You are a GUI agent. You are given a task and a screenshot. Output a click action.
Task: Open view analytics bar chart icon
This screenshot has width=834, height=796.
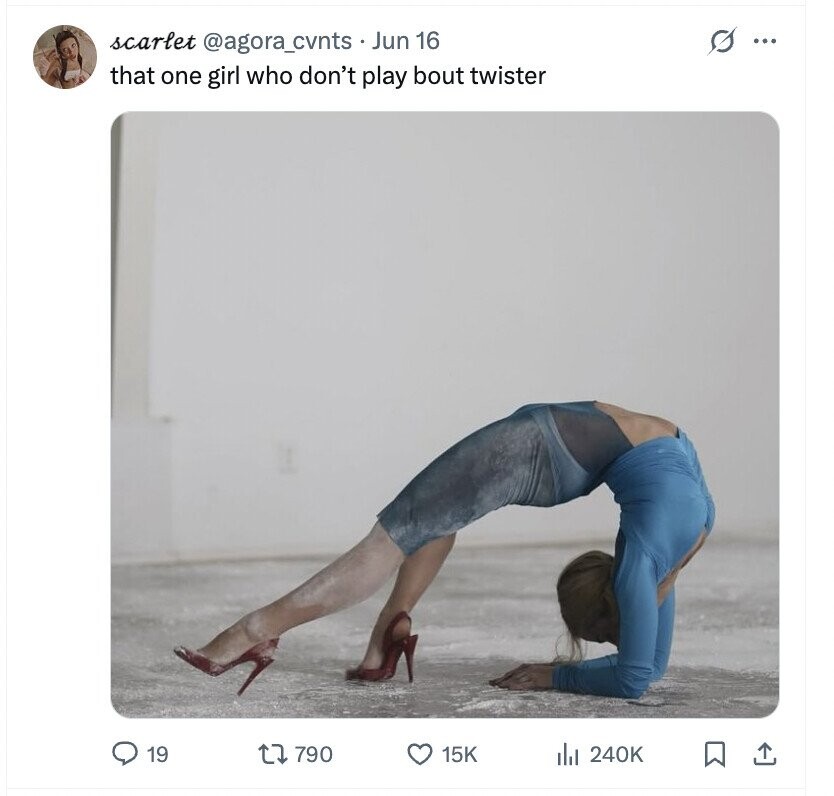tap(568, 754)
